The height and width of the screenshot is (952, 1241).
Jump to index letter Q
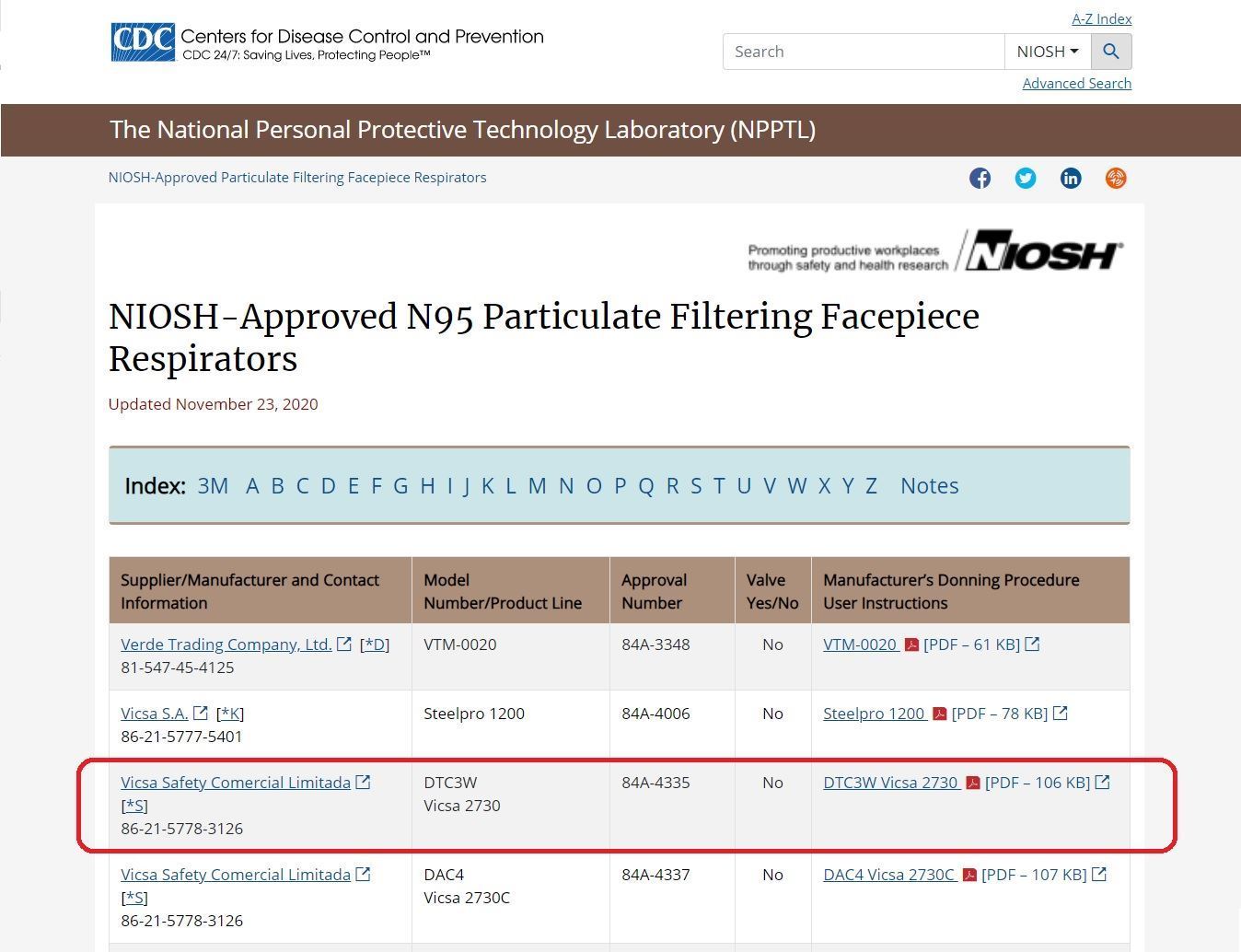[x=646, y=486]
